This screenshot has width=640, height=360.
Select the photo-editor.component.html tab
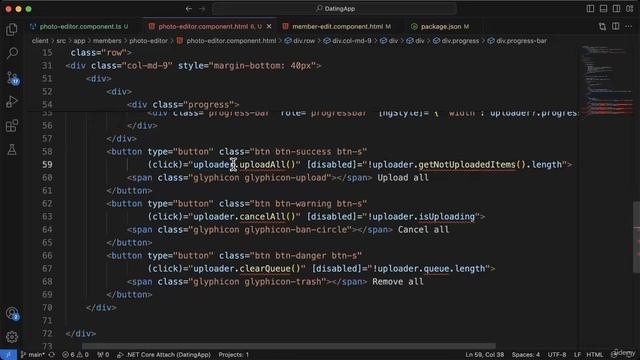[210, 27]
